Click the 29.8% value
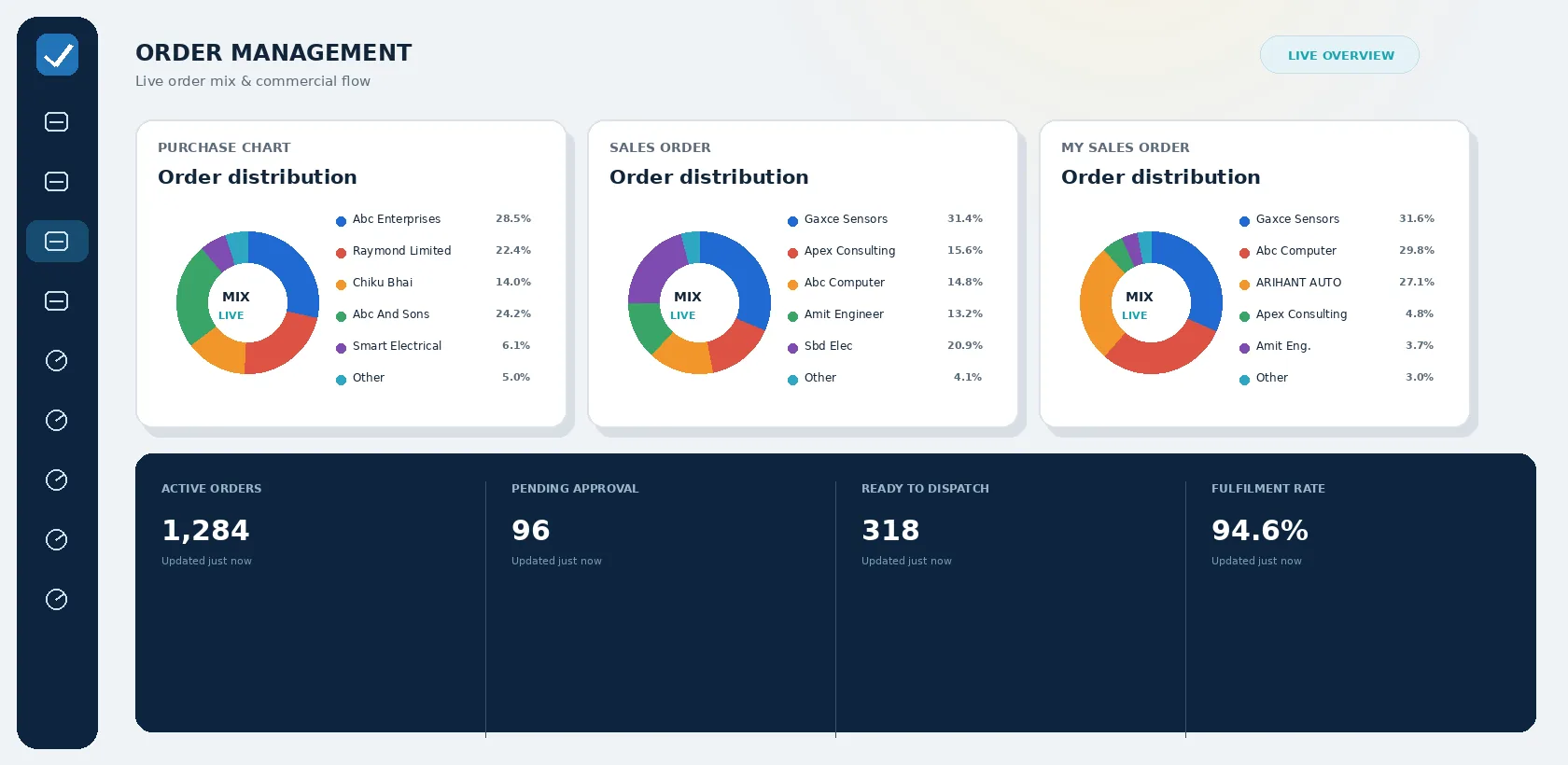This screenshot has height=765, width=1568. 1417,251
